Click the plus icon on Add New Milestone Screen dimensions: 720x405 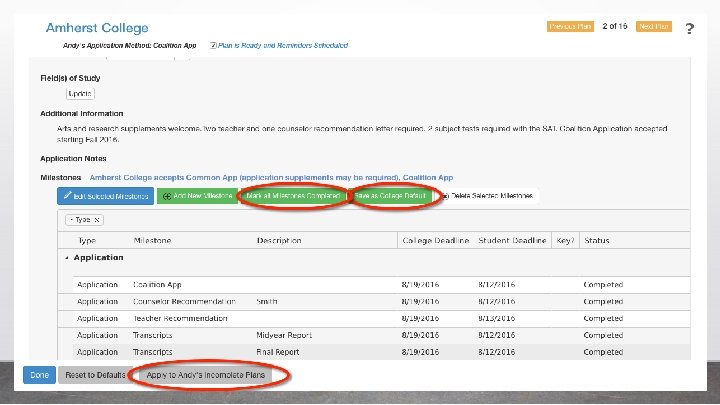167,196
